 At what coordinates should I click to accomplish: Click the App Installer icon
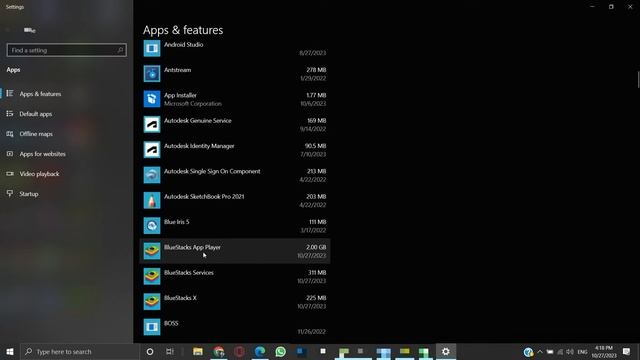pos(152,99)
